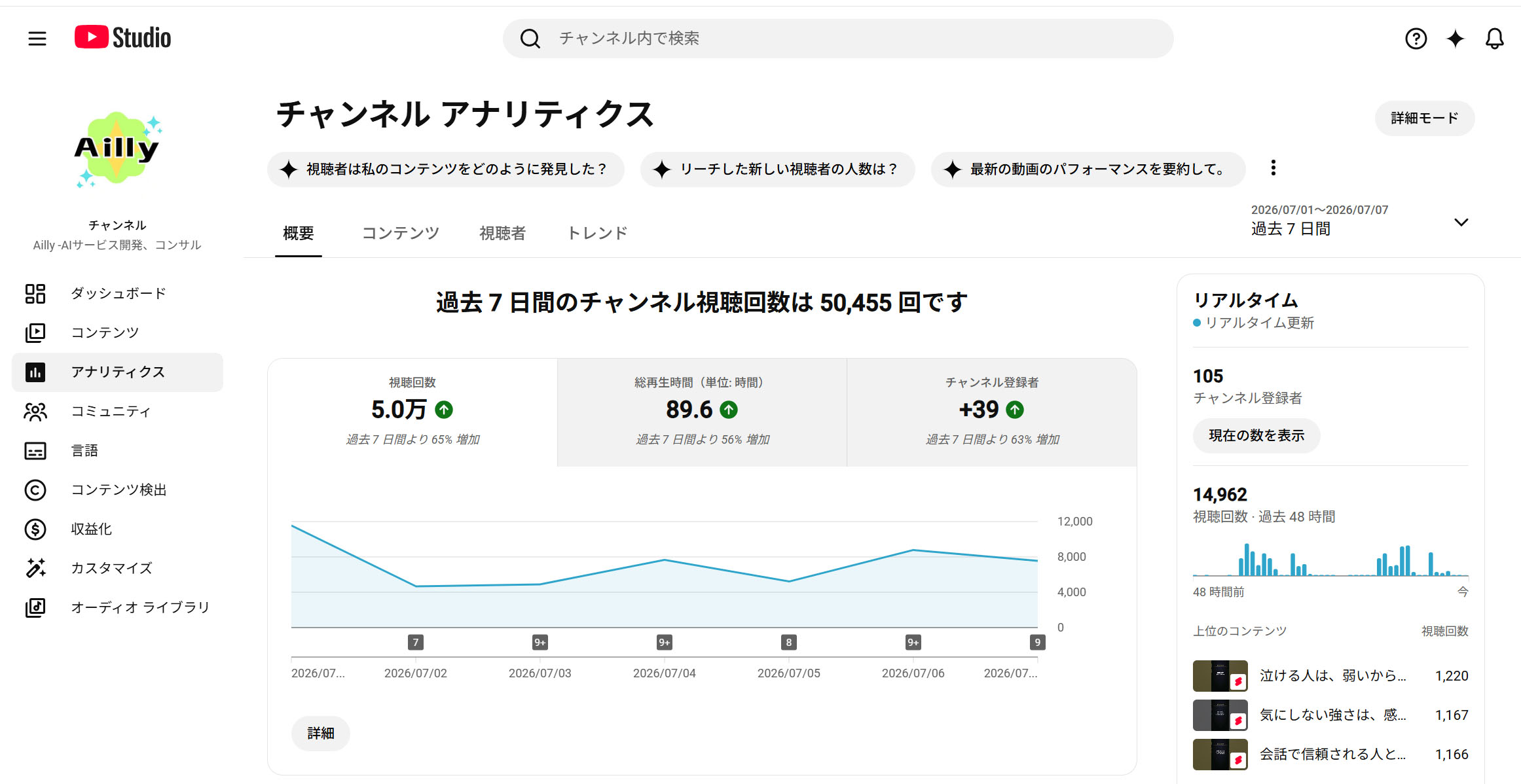The width and height of the screenshot is (1521, 784).
Task: Click the 9+ marker under 2026/07/06
Action: [913, 642]
